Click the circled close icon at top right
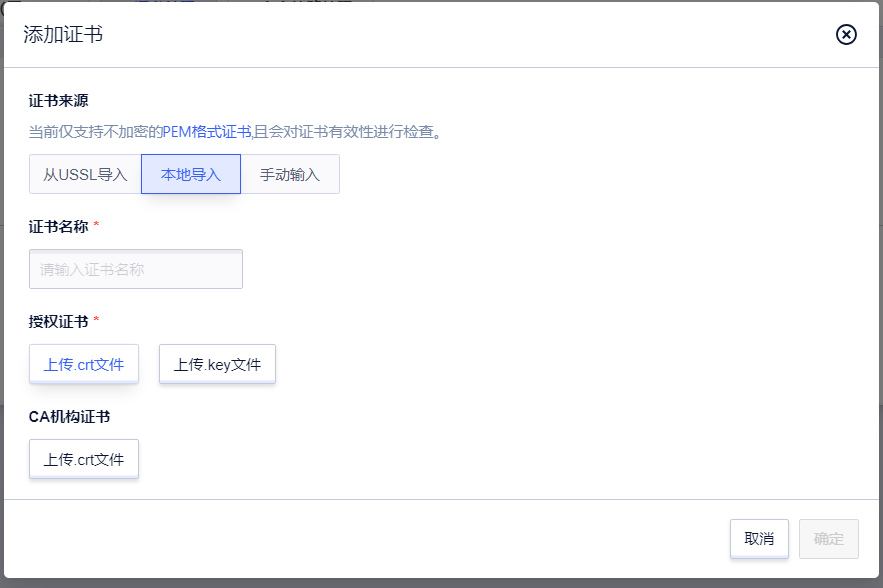This screenshot has width=883, height=588. point(846,34)
